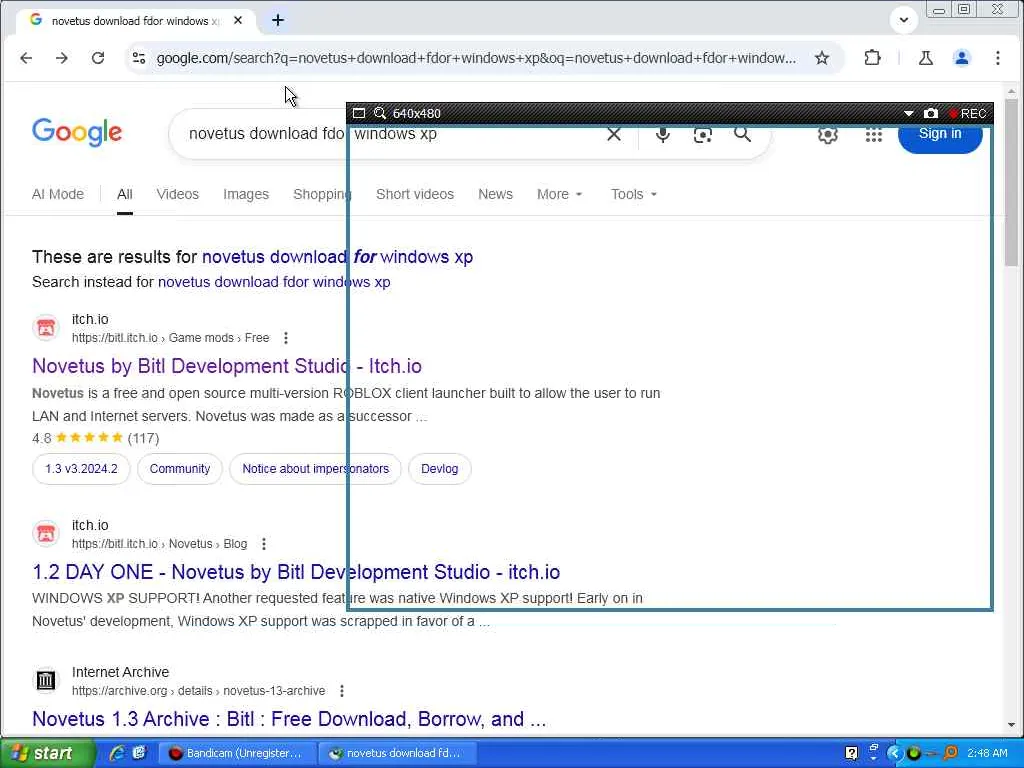Open Chrome three-dot menu

pos(998,58)
